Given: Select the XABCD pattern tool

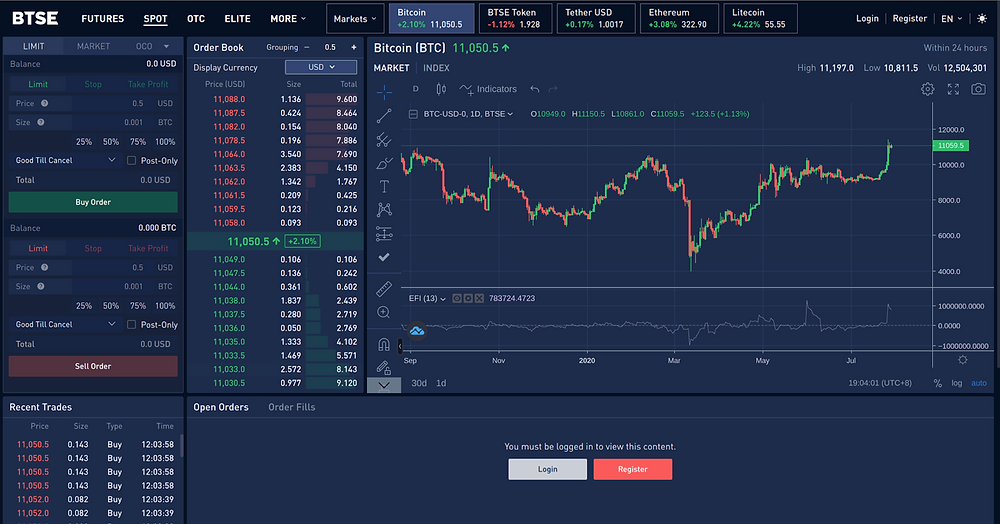Looking at the screenshot, I should [384, 210].
